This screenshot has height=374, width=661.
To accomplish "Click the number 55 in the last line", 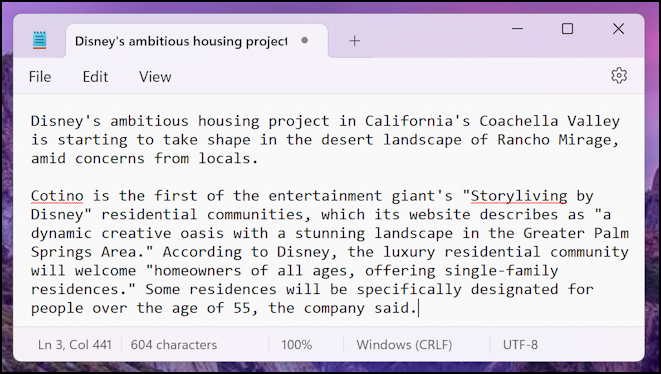I will pos(242,308).
